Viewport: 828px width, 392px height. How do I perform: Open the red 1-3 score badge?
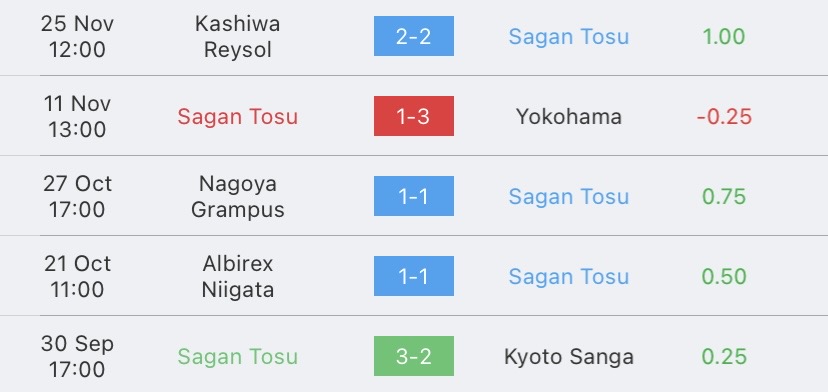point(413,116)
